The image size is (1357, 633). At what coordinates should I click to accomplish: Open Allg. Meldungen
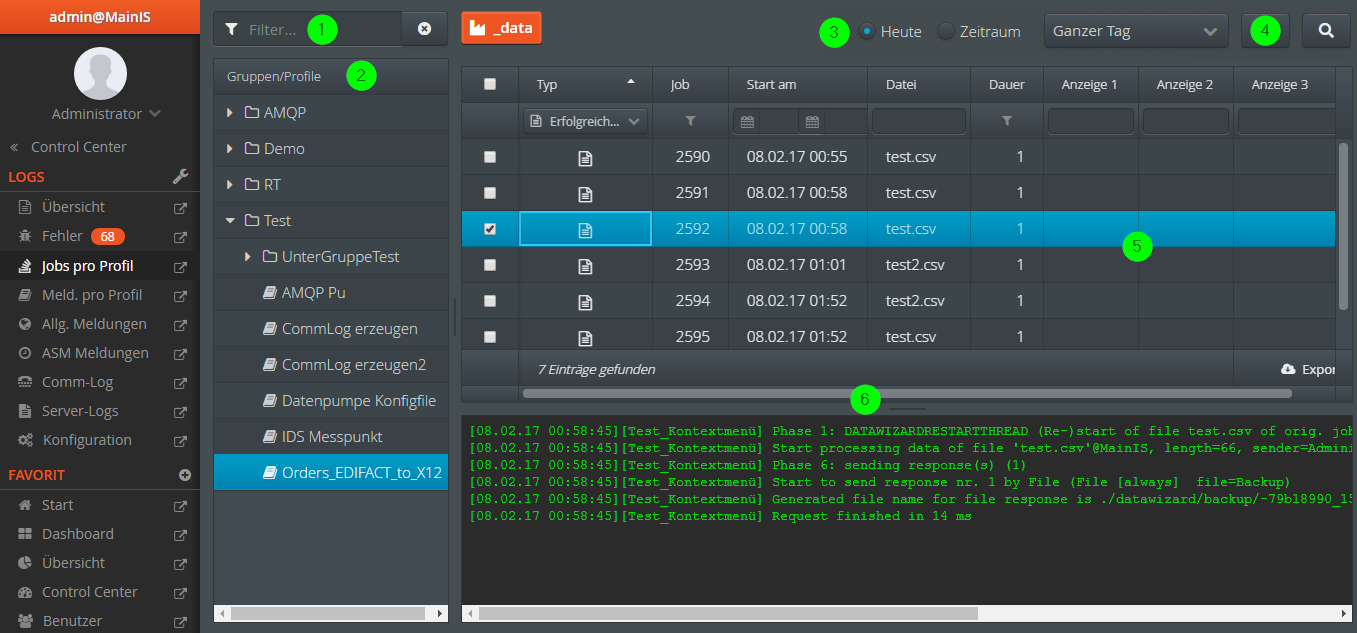94,324
